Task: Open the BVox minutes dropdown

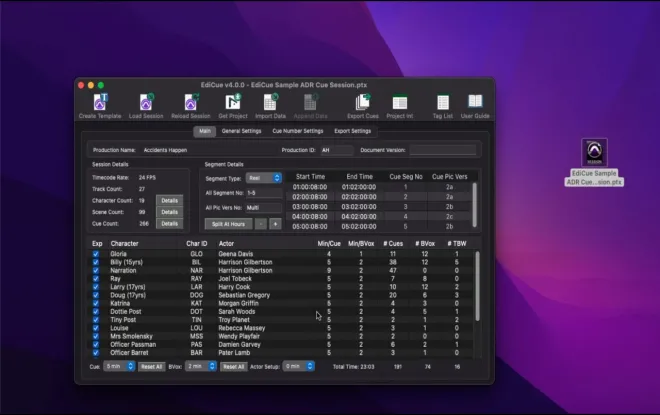Action: [x=201, y=366]
